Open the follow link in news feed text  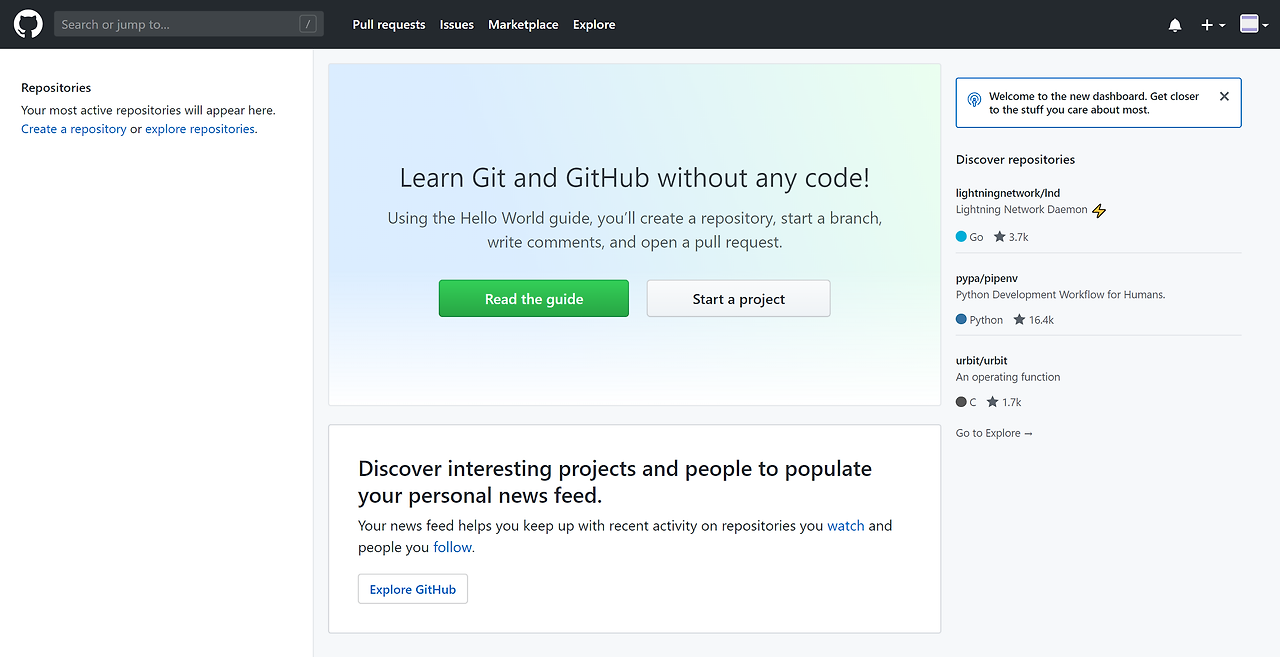453,548
